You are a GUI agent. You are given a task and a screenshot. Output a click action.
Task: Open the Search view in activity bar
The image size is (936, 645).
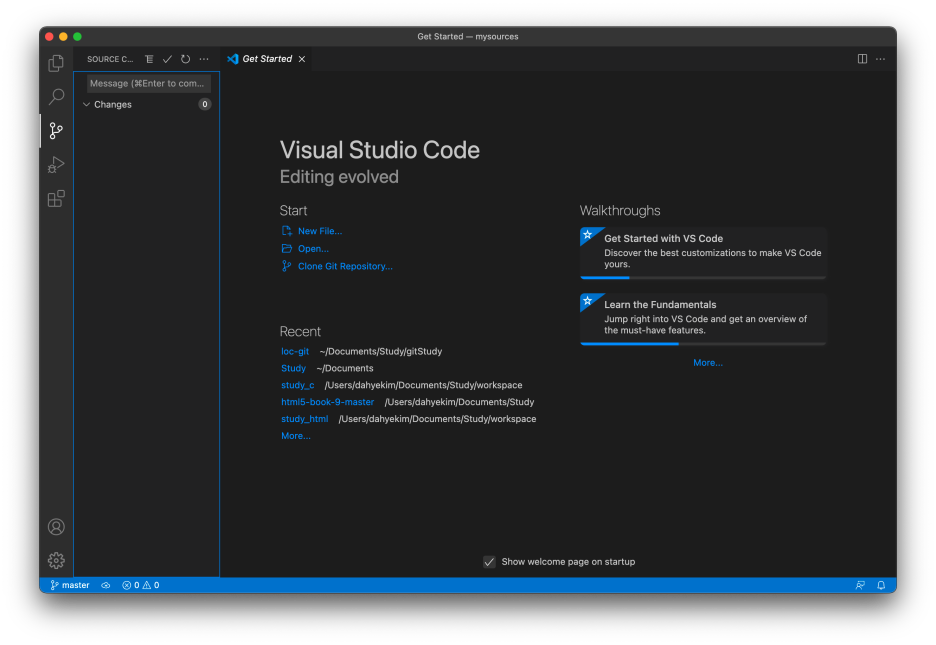(x=56, y=97)
